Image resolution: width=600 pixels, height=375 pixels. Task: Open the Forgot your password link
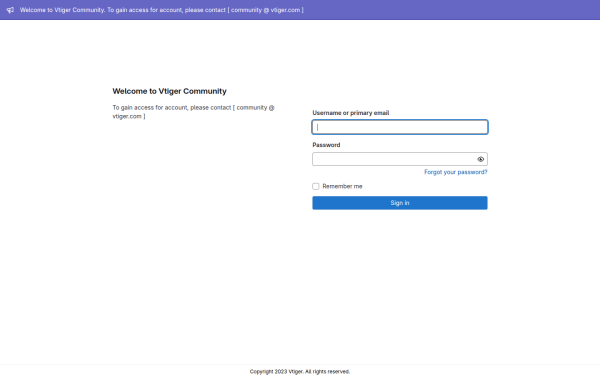pyautogui.click(x=456, y=172)
